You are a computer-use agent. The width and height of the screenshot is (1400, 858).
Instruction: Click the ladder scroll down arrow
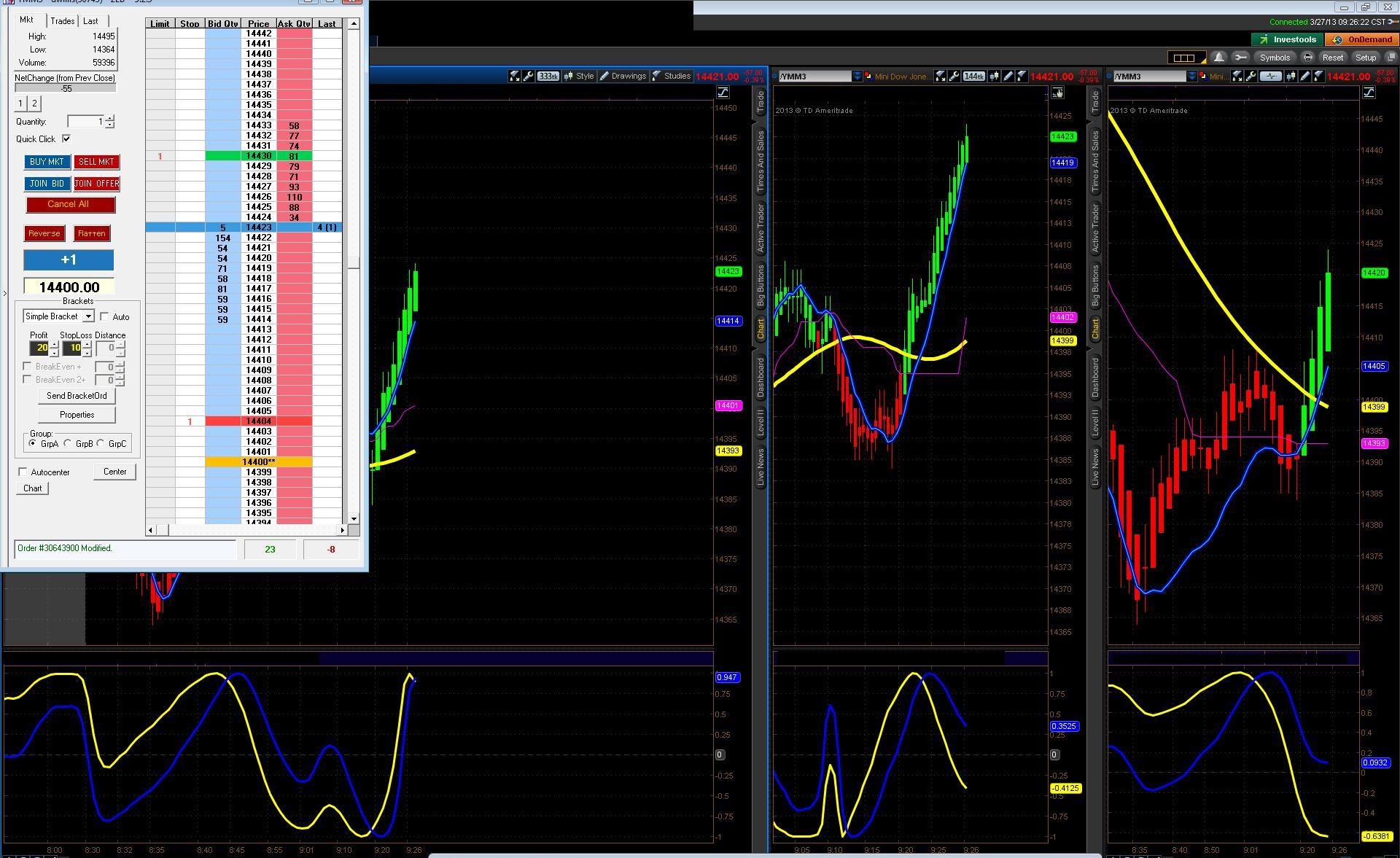tap(354, 518)
